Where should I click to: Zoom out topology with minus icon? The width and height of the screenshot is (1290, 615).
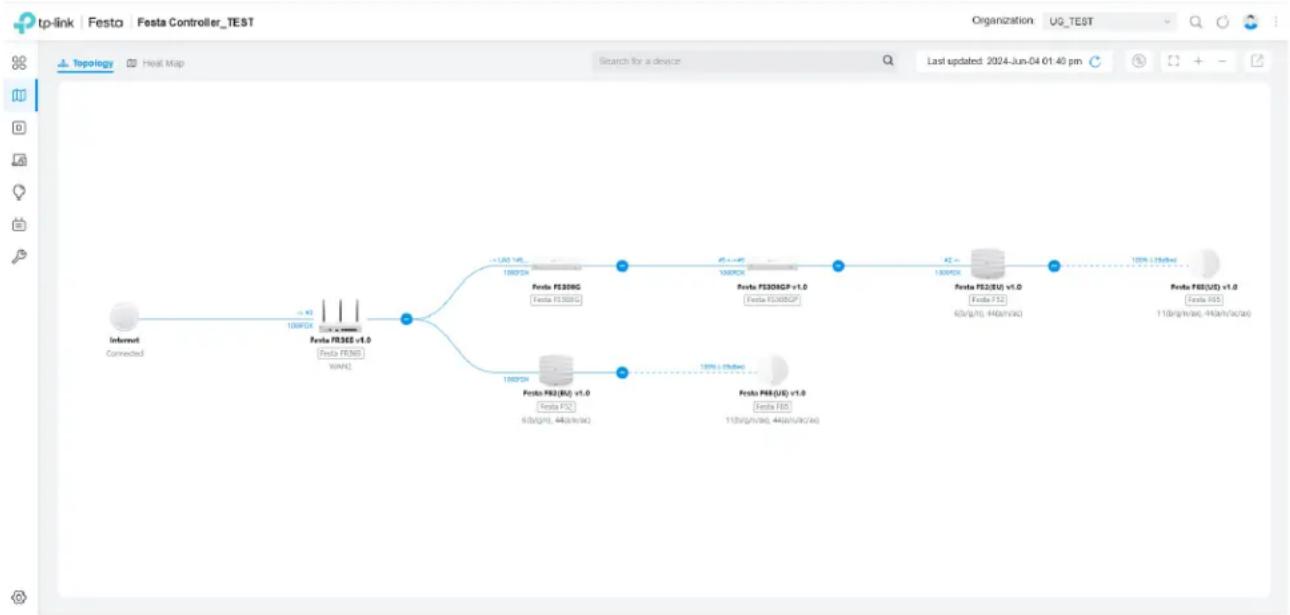pyautogui.click(x=1222, y=62)
